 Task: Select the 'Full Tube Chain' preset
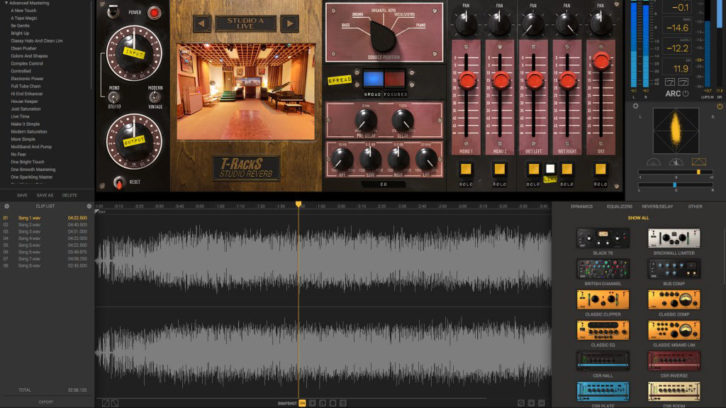pyautogui.click(x=26, y=86)
